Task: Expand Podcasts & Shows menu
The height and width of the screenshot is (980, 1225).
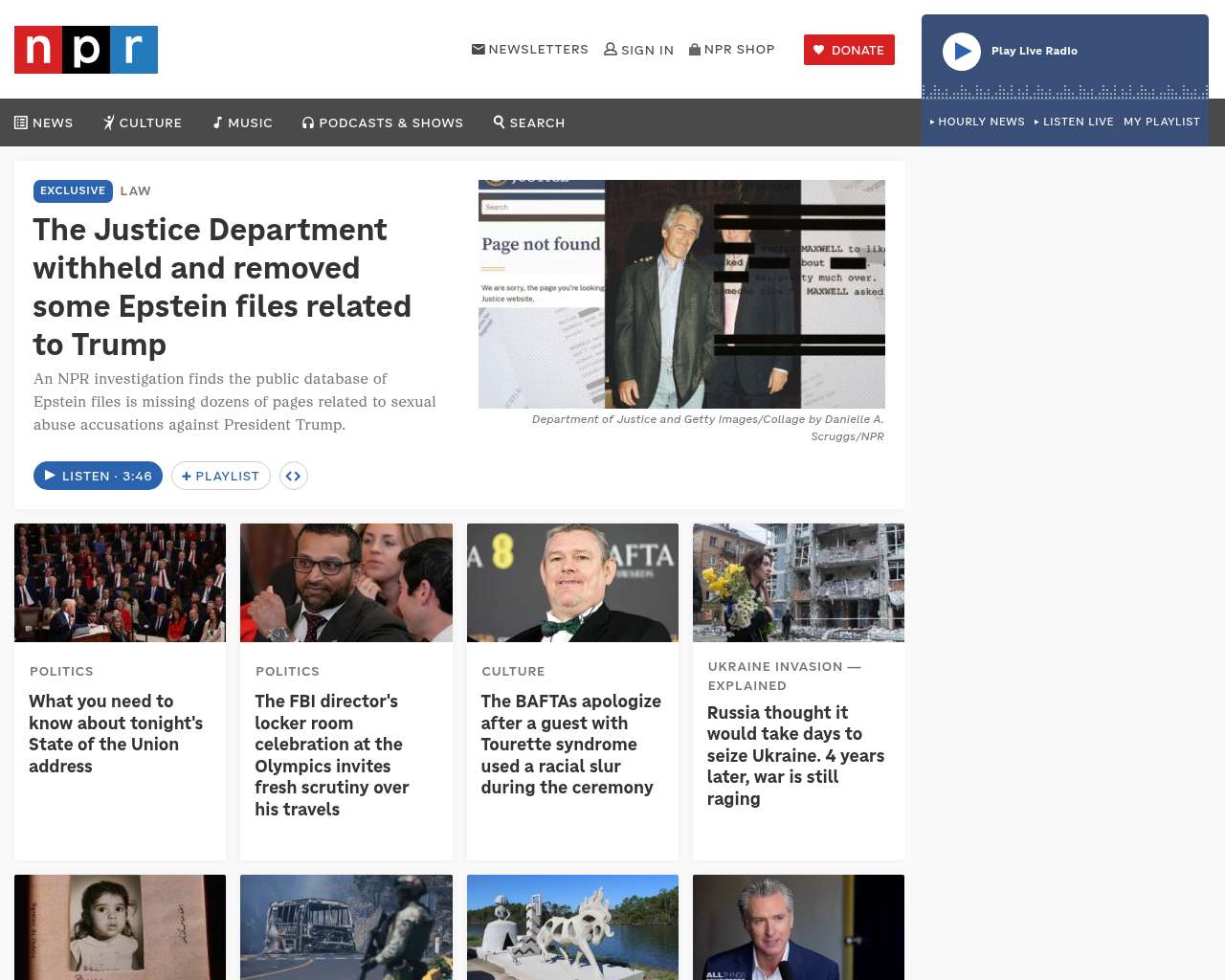Action: coord(383,122)
